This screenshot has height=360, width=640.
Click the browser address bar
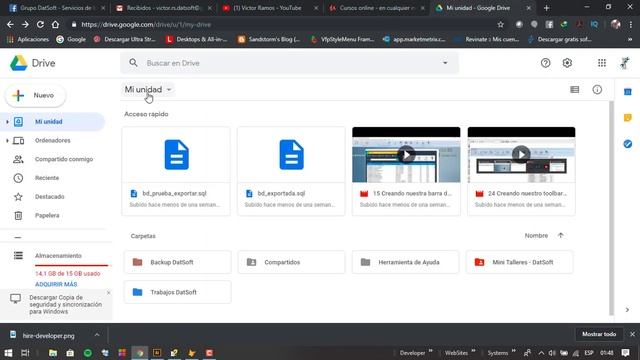286,24
